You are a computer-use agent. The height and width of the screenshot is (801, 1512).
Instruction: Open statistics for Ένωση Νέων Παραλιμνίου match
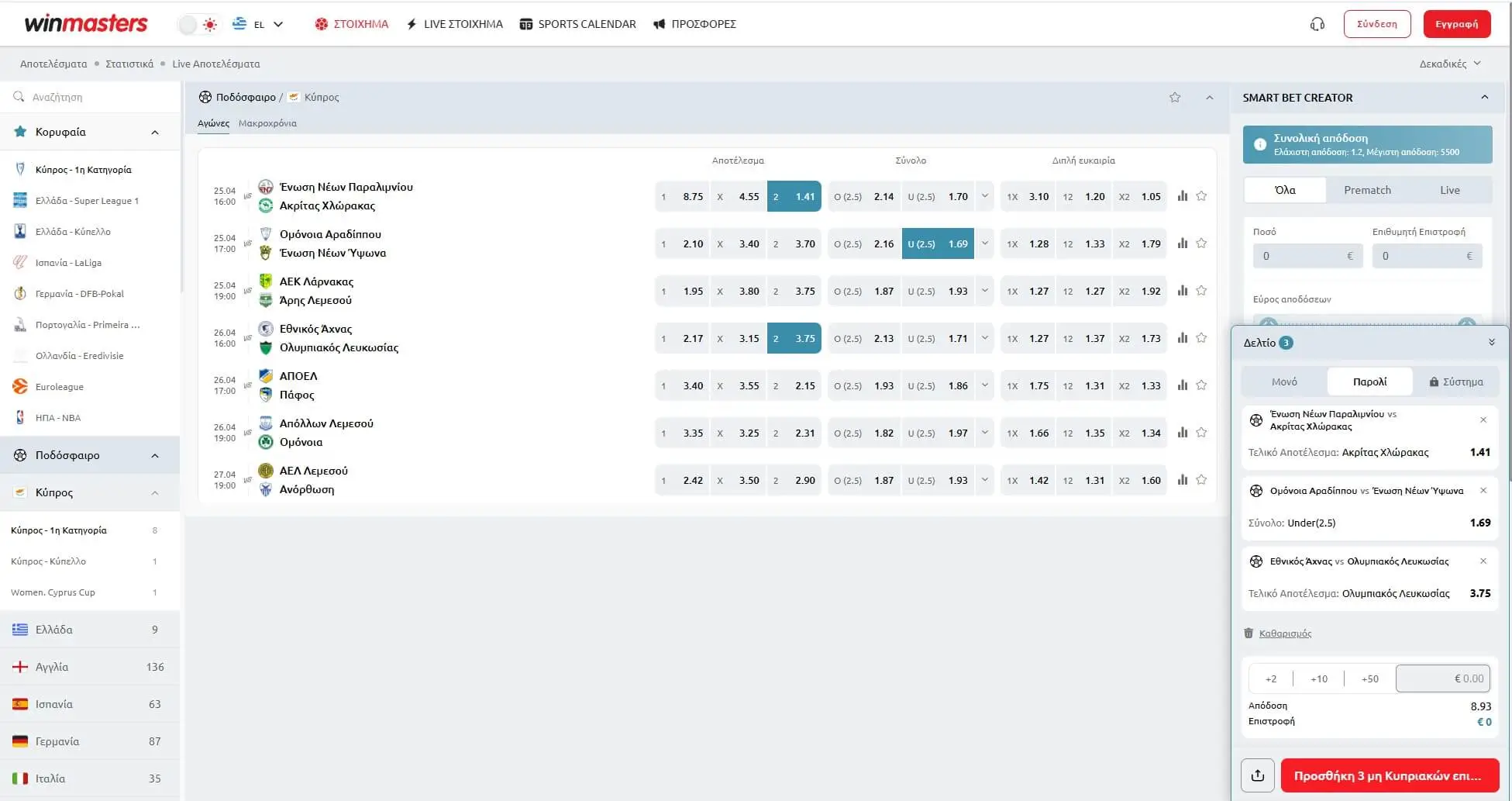click(1183, 196)
